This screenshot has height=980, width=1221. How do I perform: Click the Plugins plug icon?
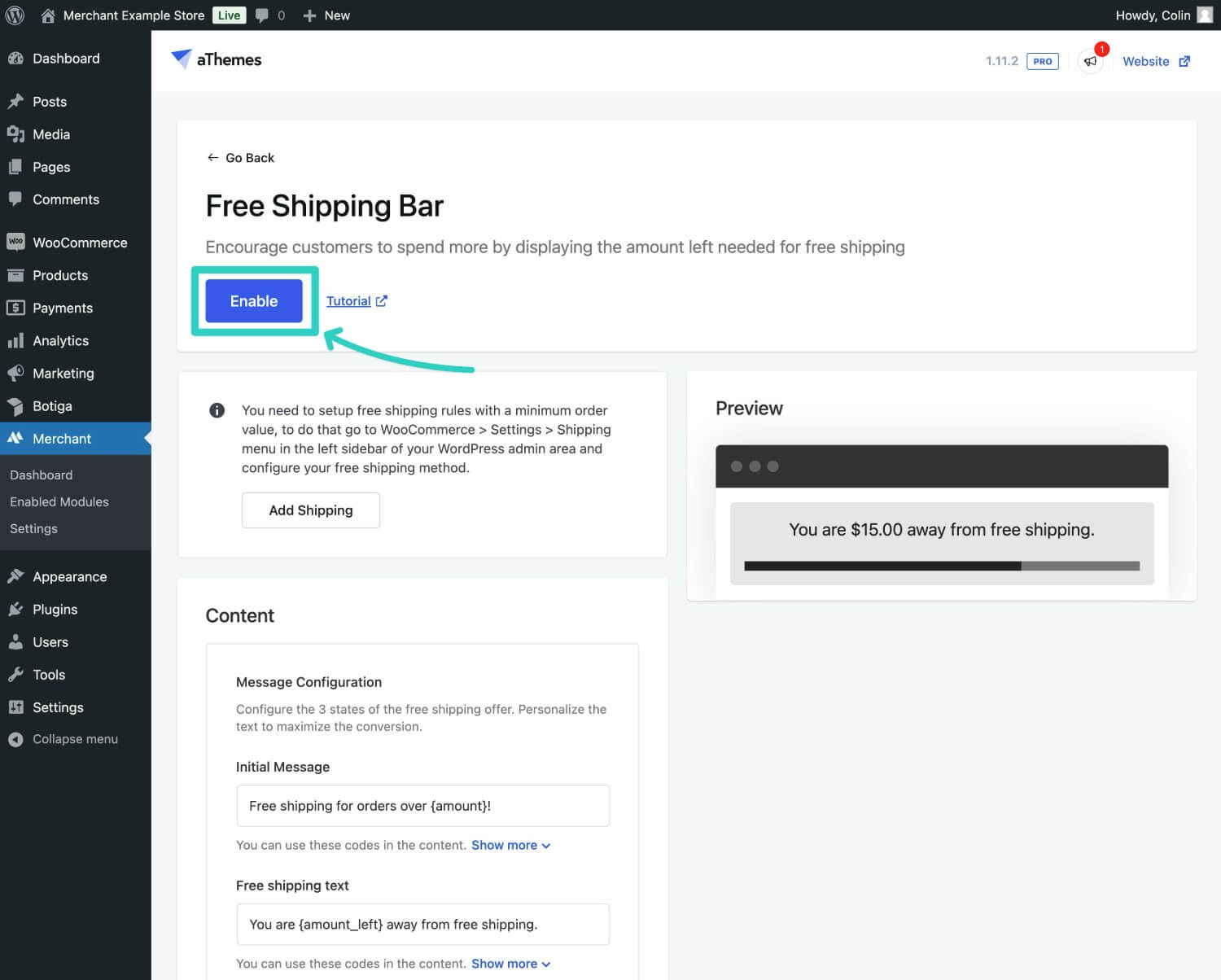15,609
